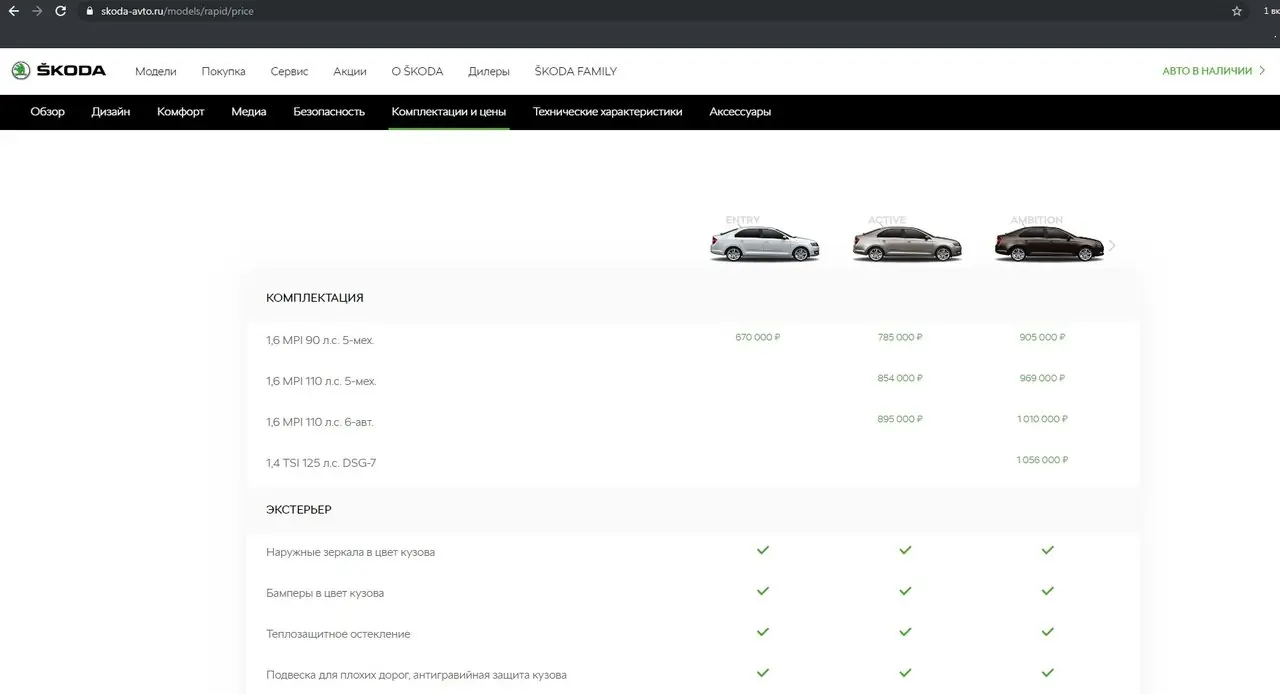Open the О ŠKODA menu
Viewport: 1280px width, 694px height.
(x=417, y=72)
